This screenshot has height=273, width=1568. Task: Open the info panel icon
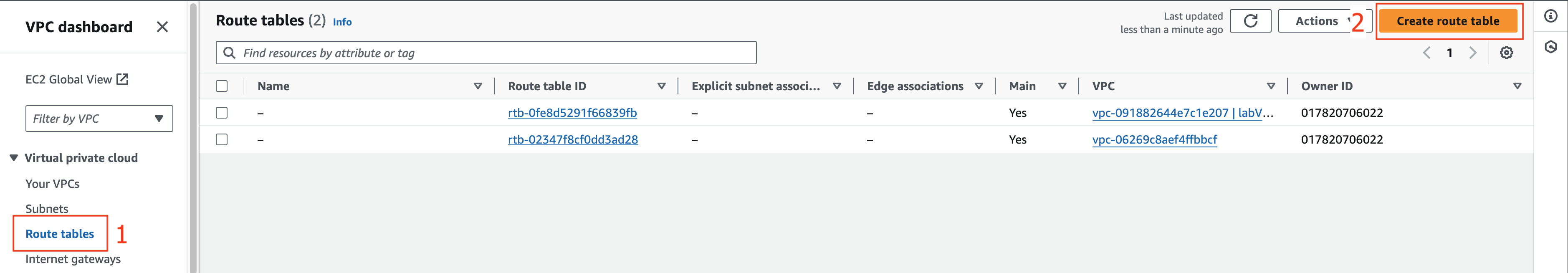(x=1550, y=16)
